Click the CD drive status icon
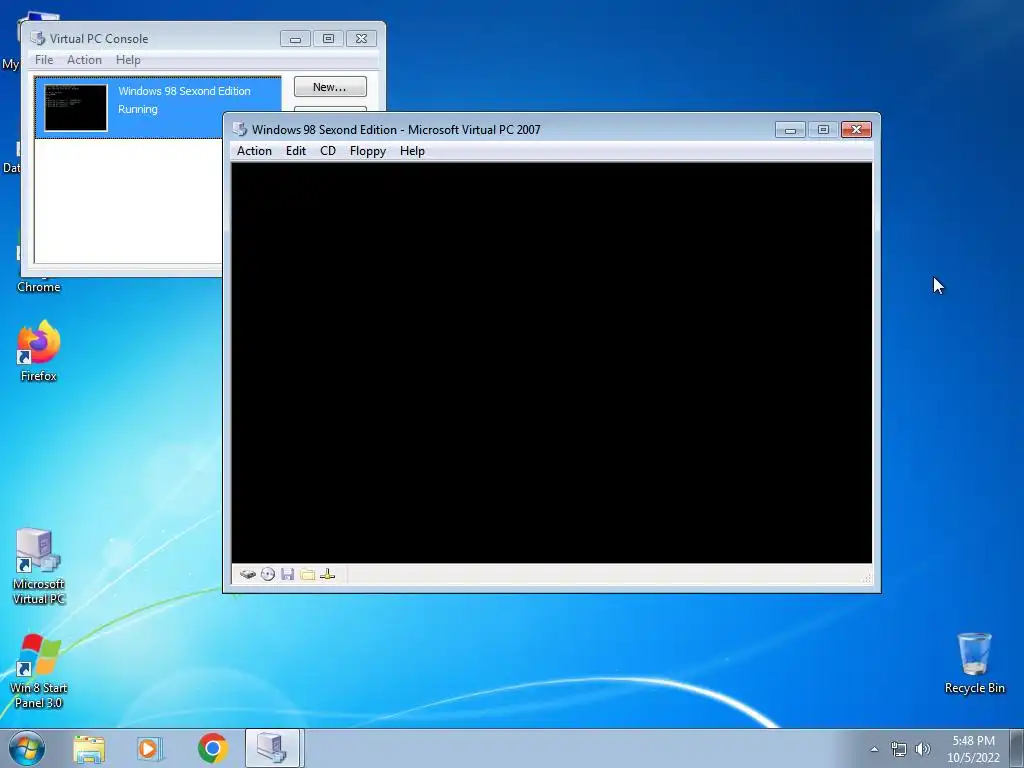The height and width of the screenshot is (768, 1024). pos(268,574)
